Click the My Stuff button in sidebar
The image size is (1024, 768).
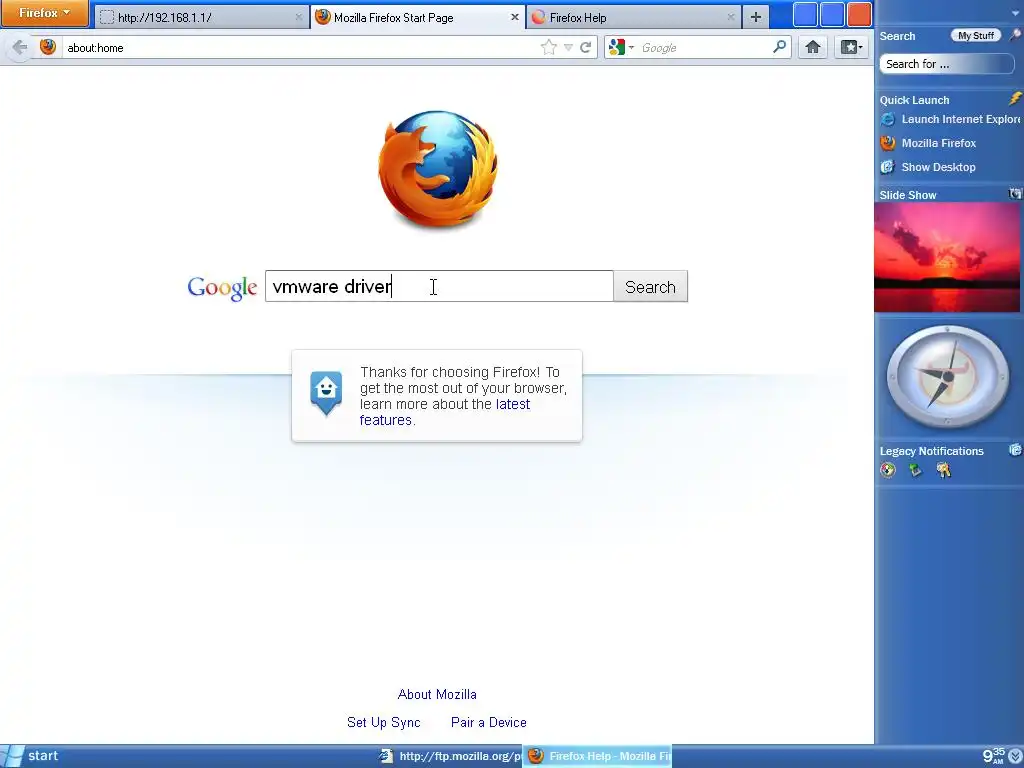click(x=976, y=35)
